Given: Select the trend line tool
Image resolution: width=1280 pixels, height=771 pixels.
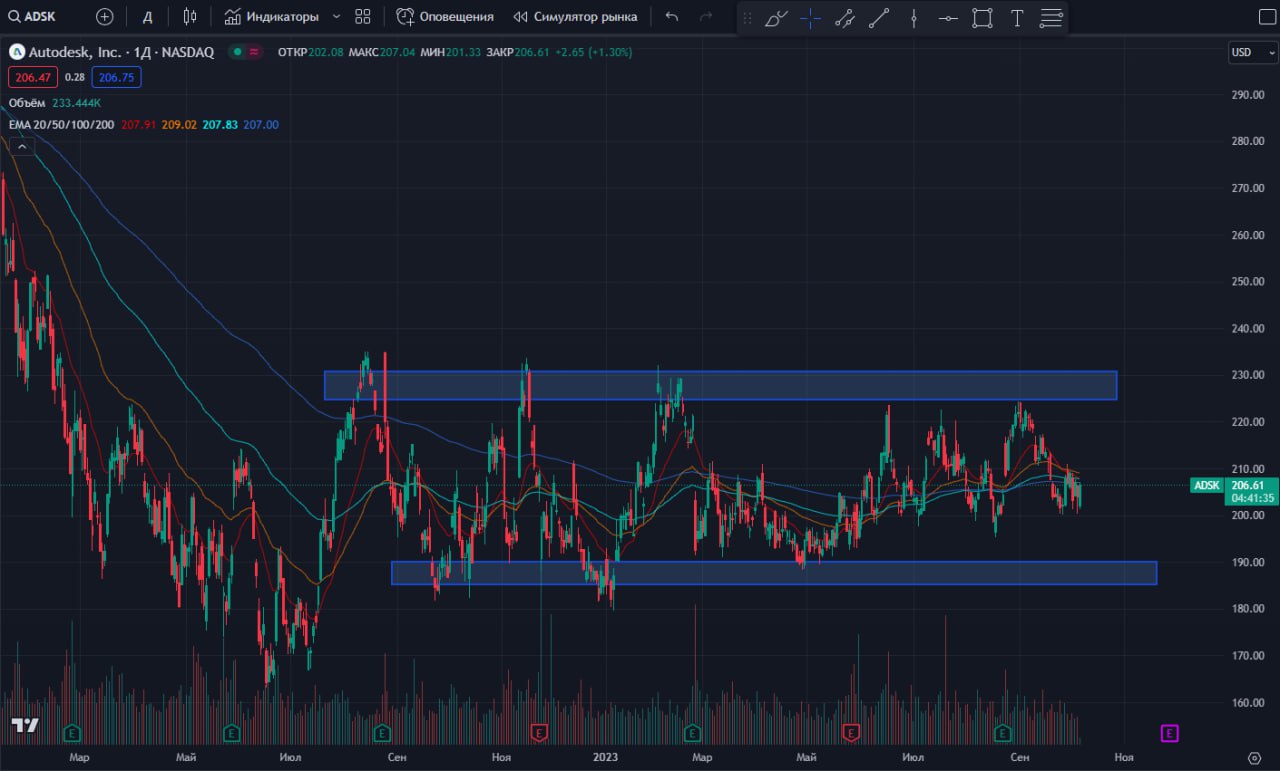Looking at the screenshot, I should 879,18.
